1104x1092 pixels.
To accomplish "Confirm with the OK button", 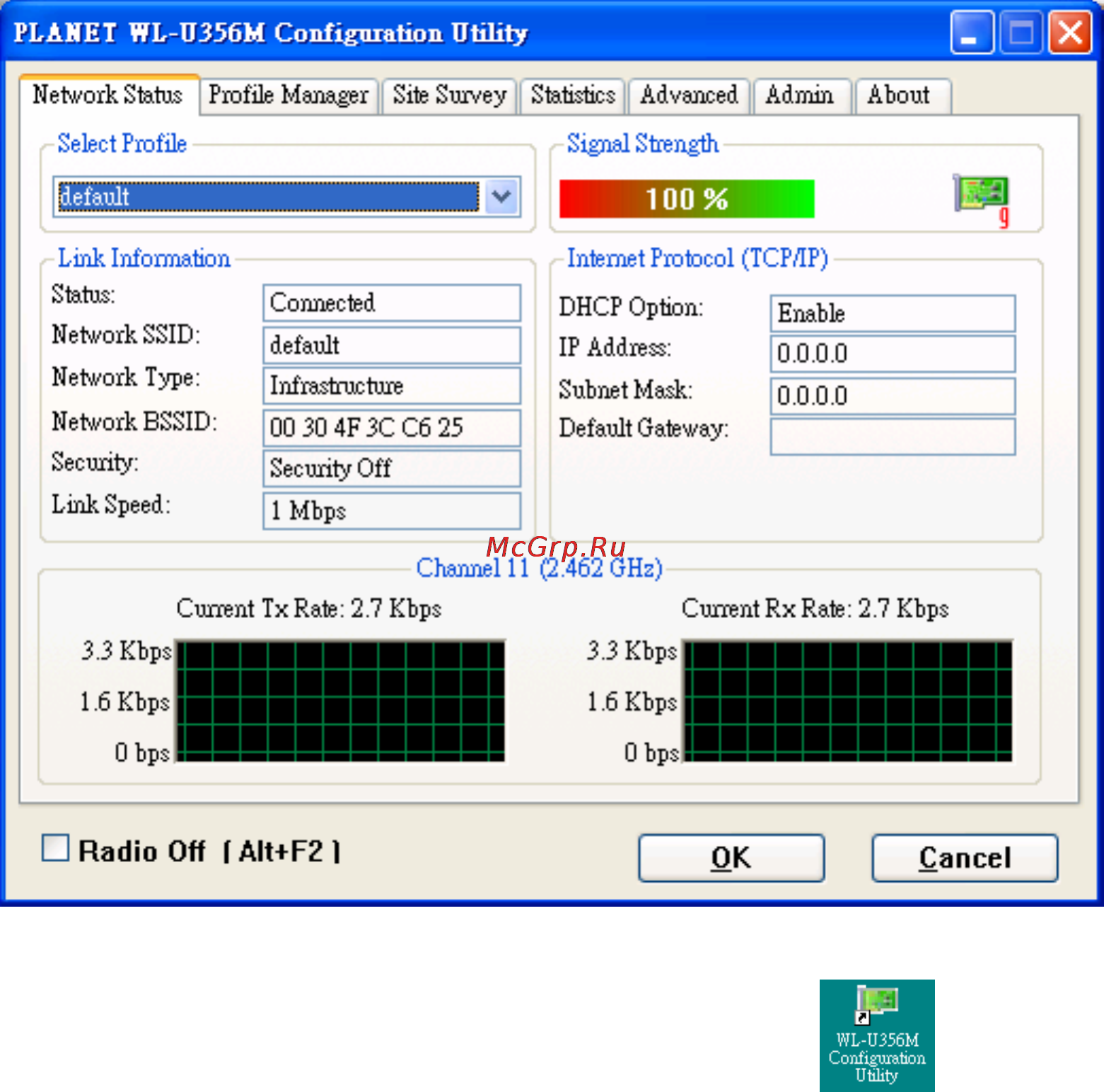I will click(731, 858).
